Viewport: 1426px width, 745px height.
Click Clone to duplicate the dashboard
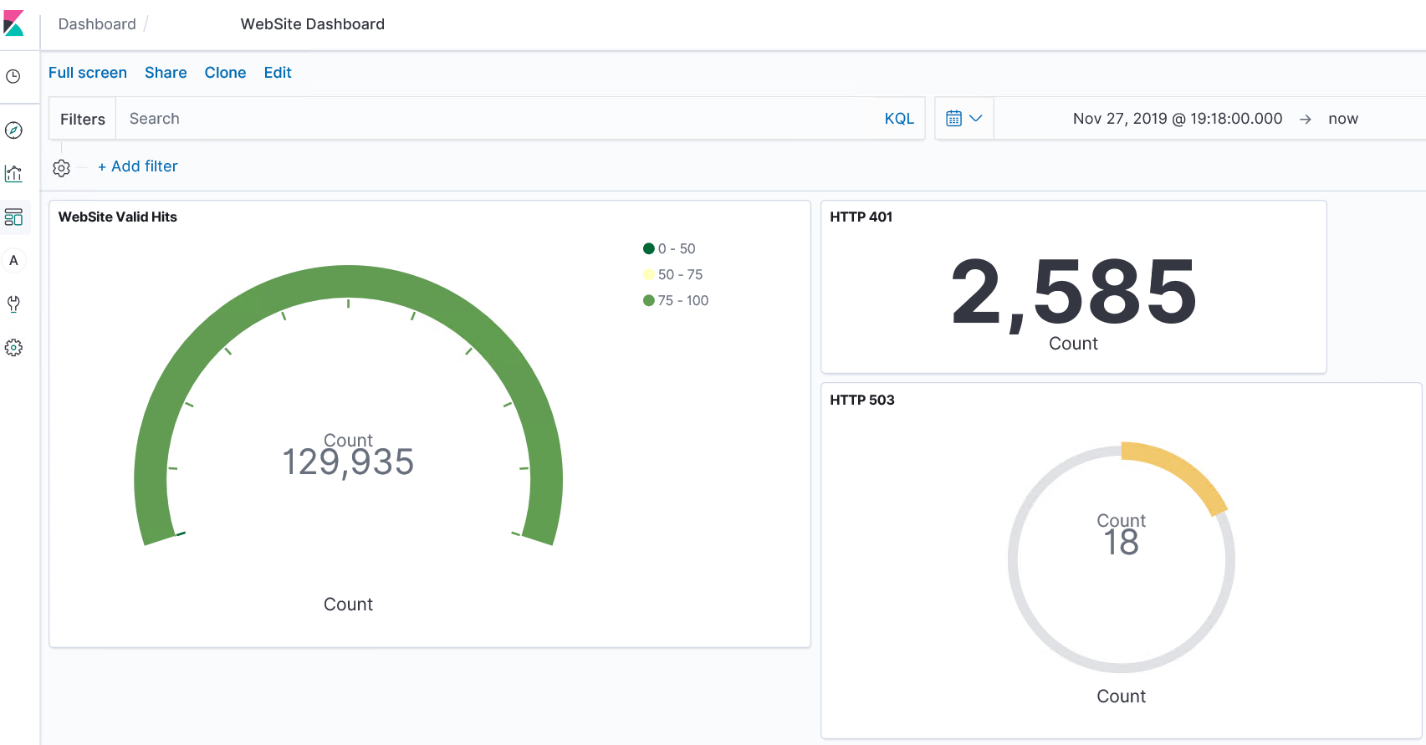coord(225,72)
